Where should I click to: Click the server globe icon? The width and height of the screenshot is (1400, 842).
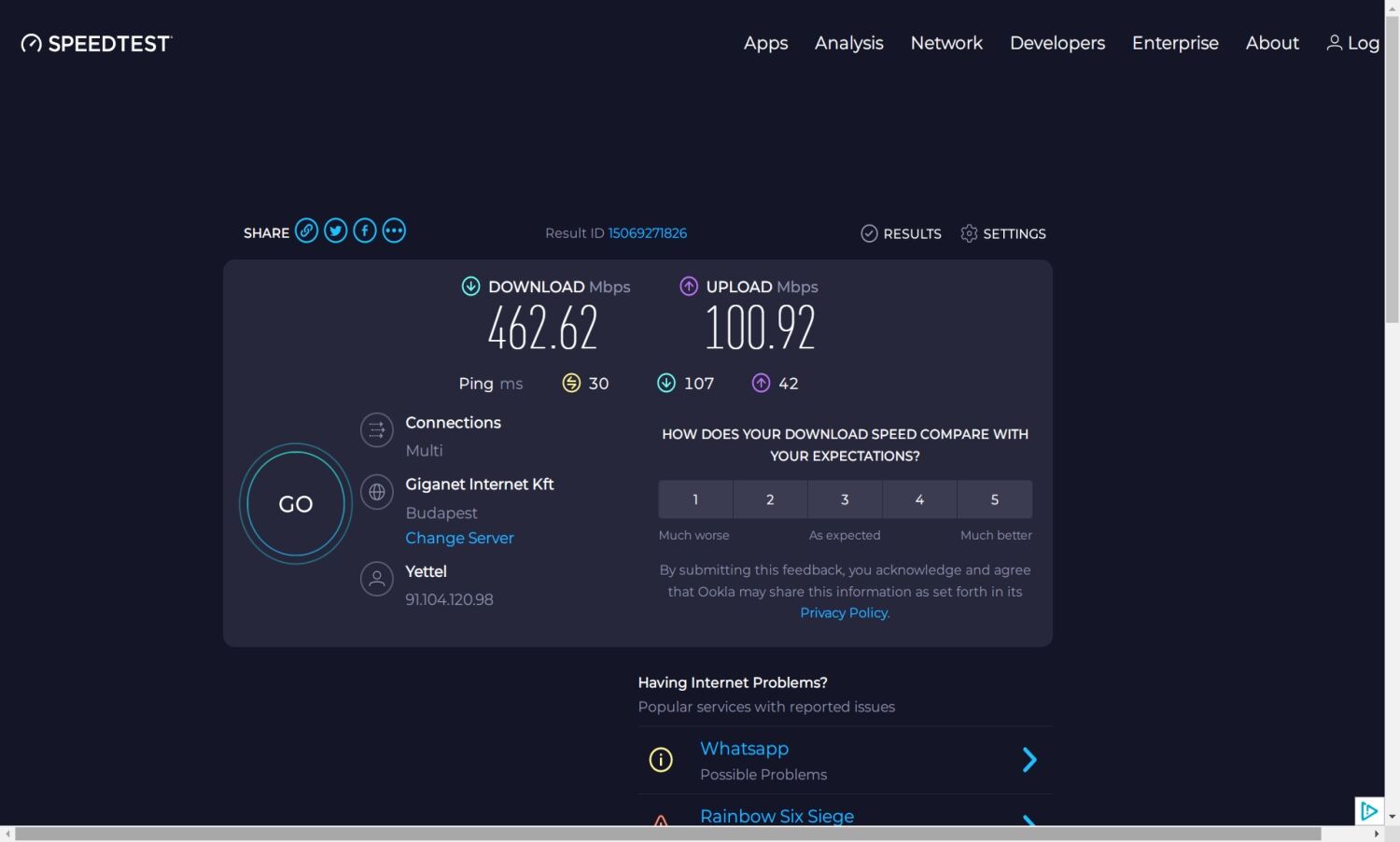tap(377, 491)
